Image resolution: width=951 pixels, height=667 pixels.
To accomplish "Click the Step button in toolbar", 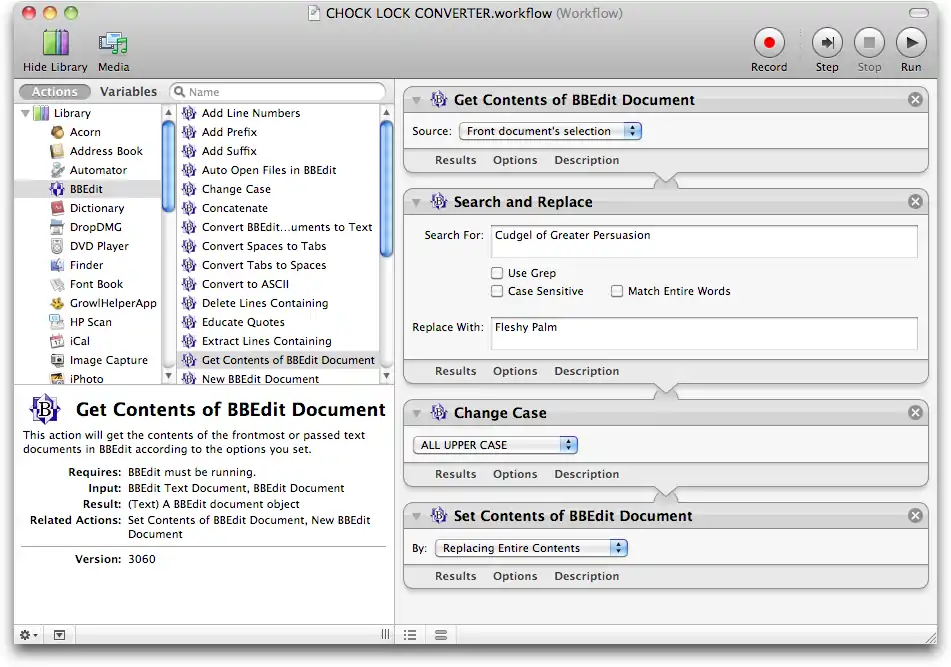I will pos(827,44).
